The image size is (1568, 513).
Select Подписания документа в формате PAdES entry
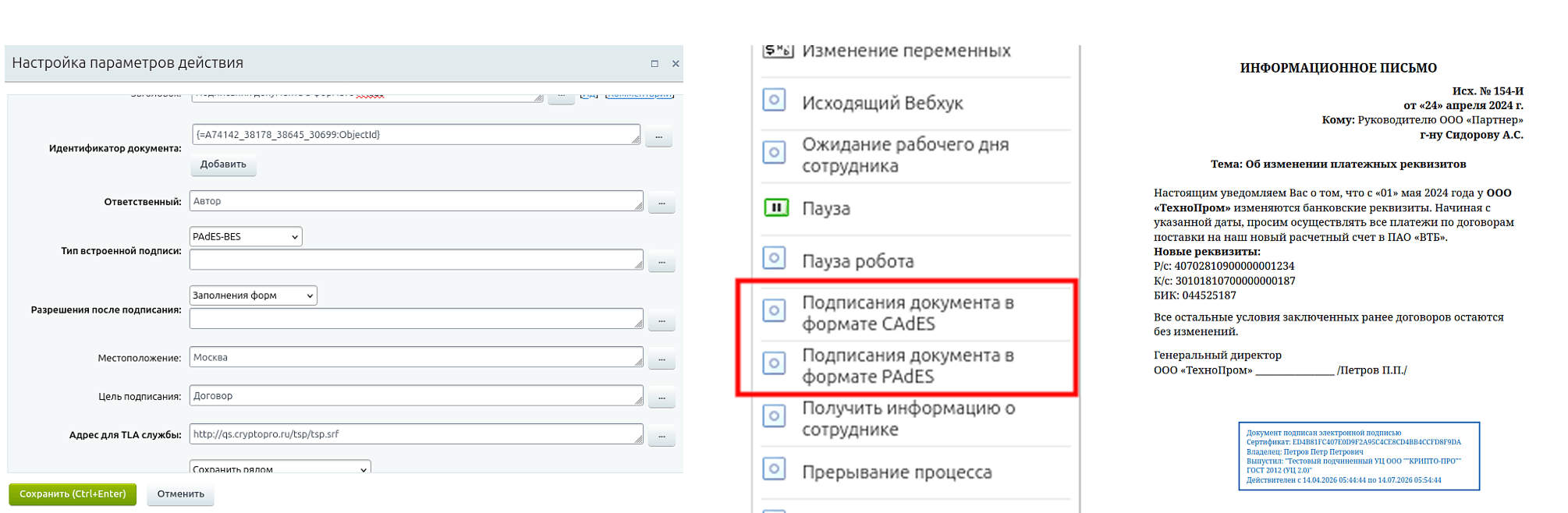point(907,366)
